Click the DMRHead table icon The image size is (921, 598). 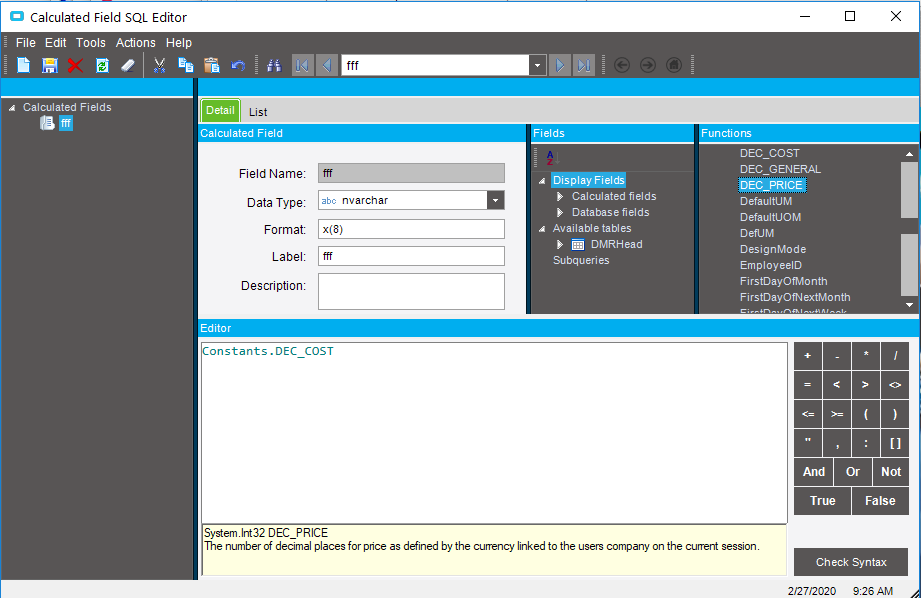coord(578,244)
